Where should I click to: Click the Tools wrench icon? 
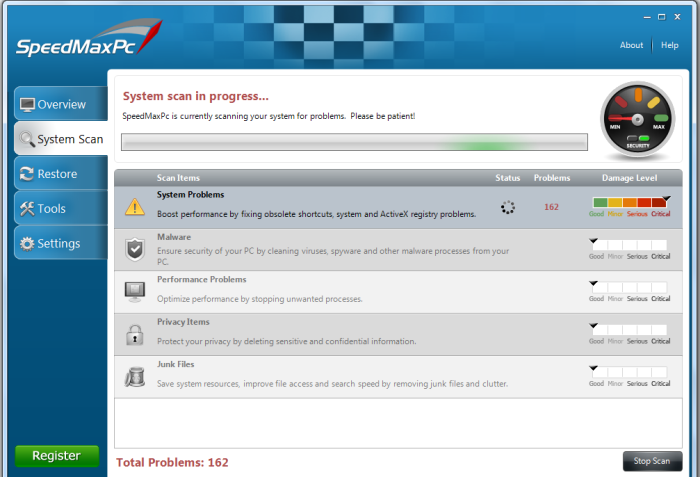tap(27, 209)
